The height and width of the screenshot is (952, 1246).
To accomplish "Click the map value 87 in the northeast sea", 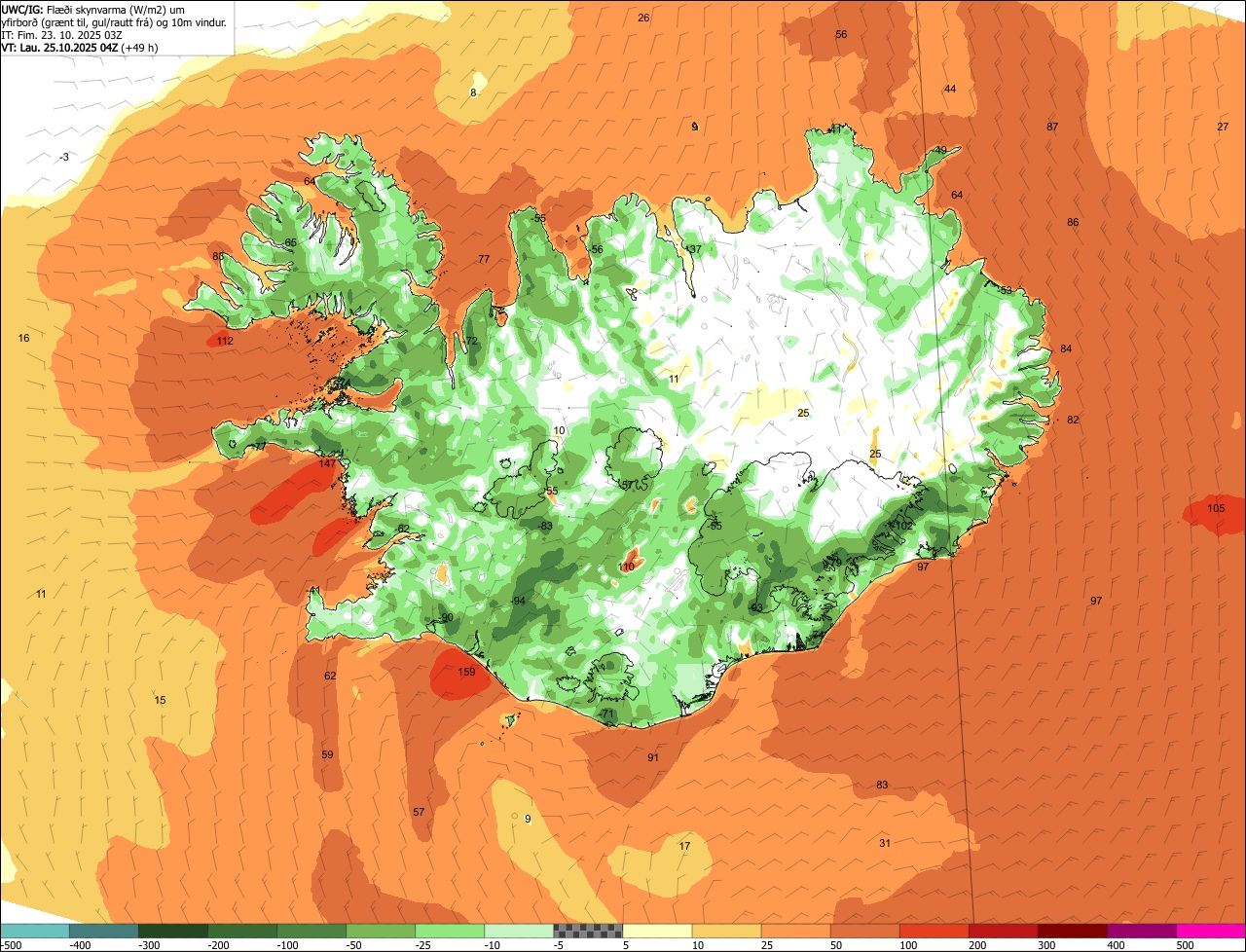I will 1052,128.
